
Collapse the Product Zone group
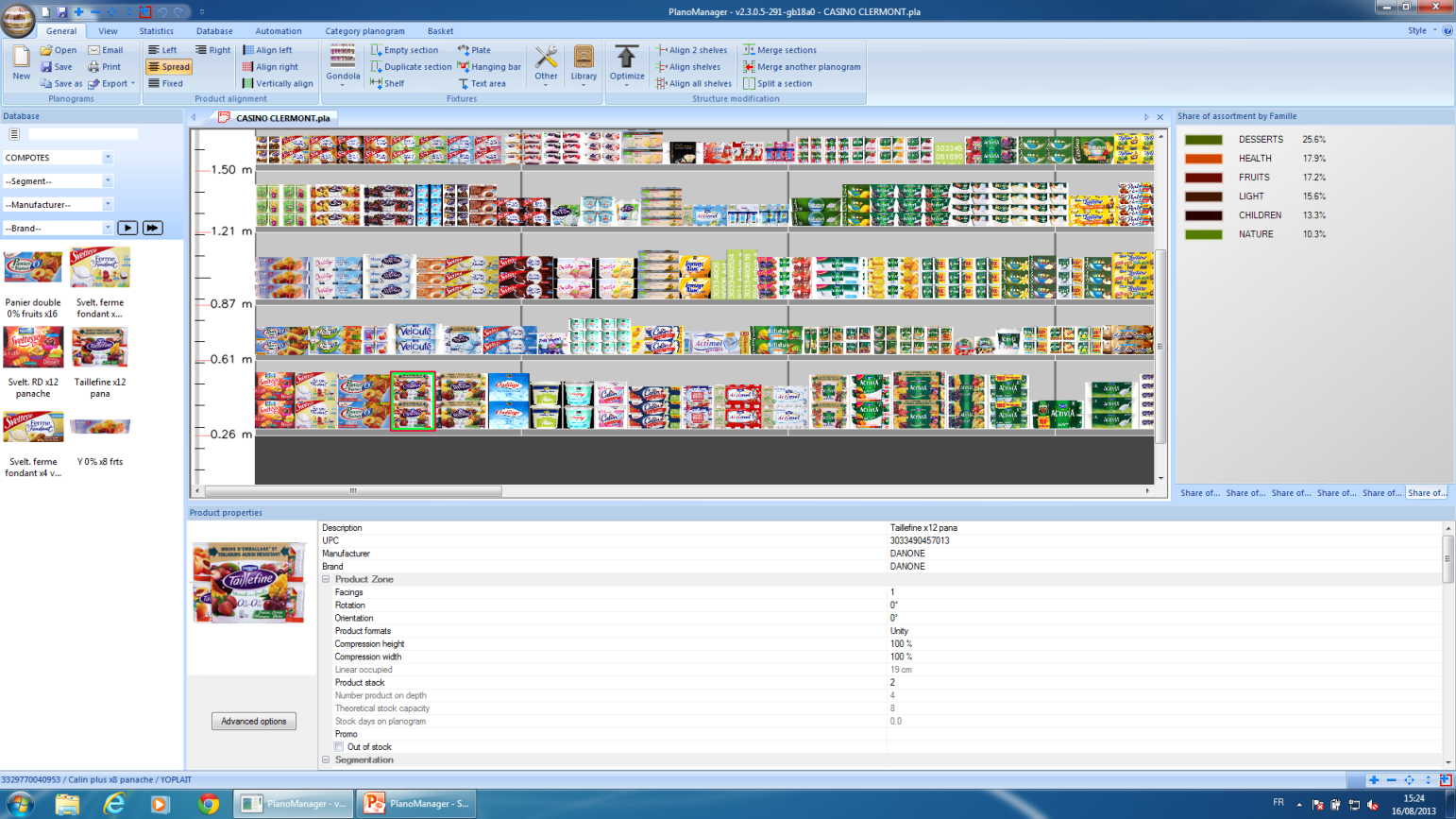tap(327, 580)
